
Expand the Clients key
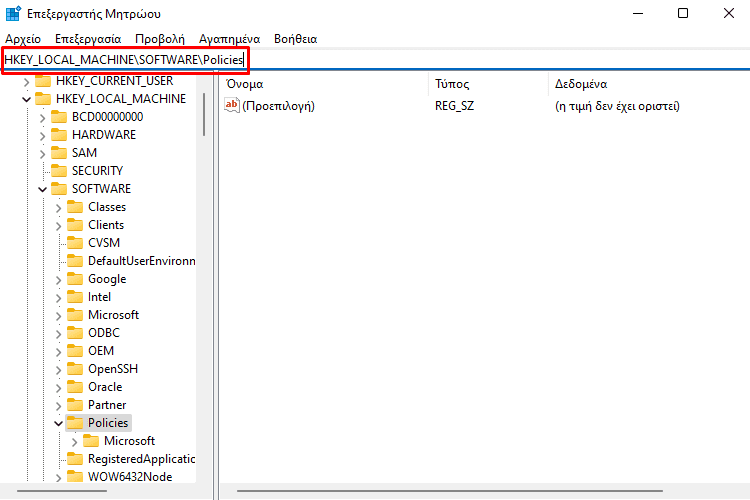click(x=58, y=226)
